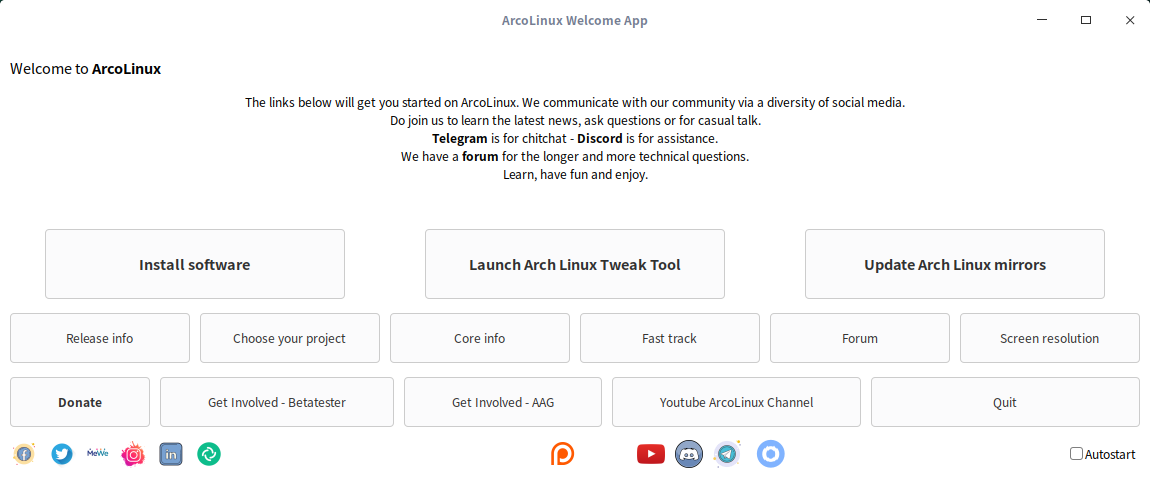Click the Discord icon

pos(689,454)
